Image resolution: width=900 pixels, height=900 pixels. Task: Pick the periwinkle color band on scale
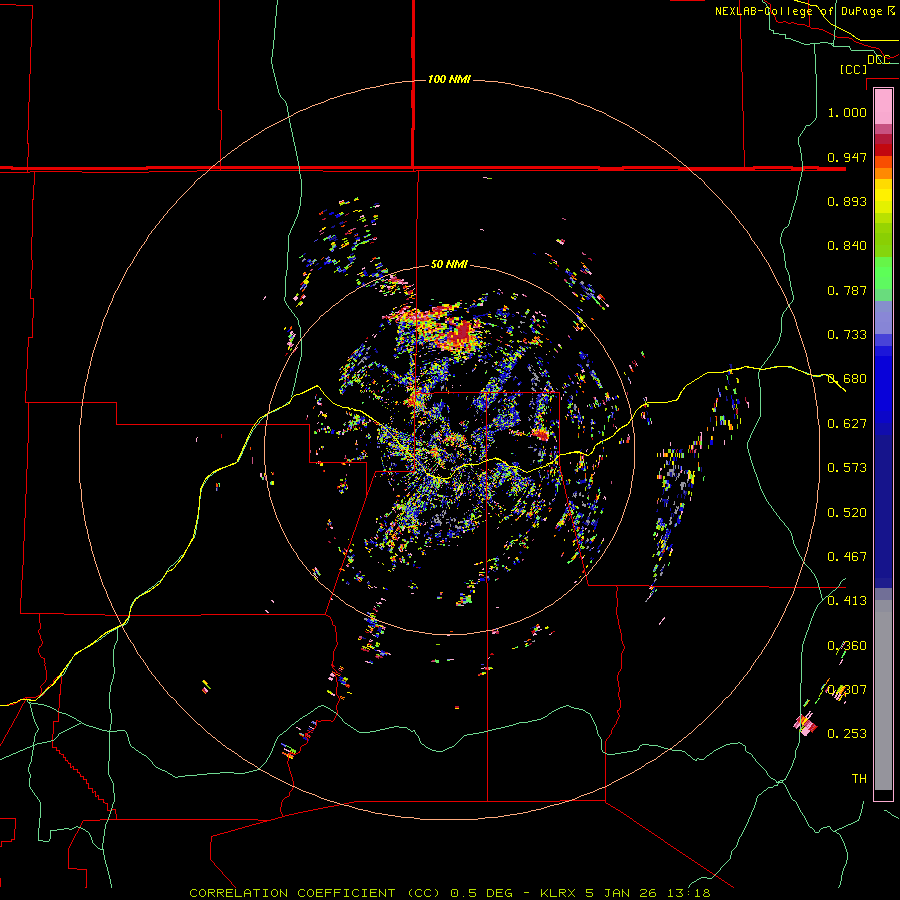coord(883,317)
